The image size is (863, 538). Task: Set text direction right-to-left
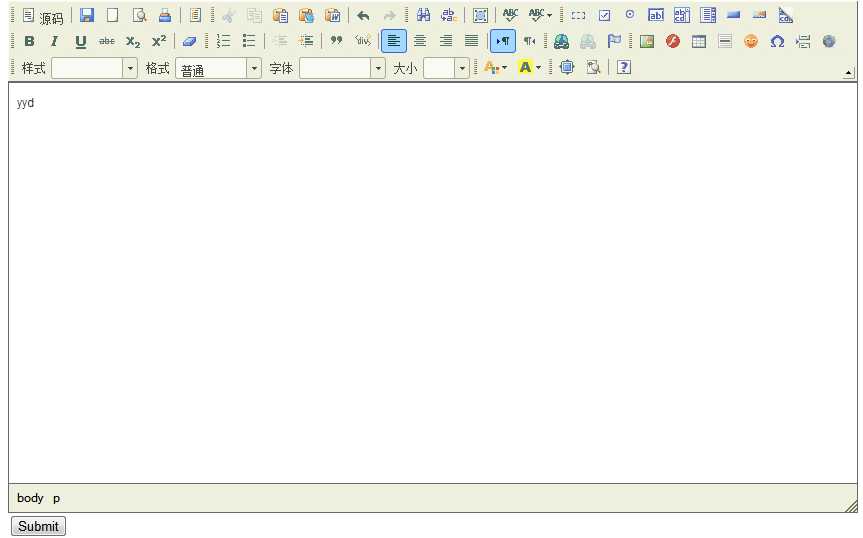[529, 41]
